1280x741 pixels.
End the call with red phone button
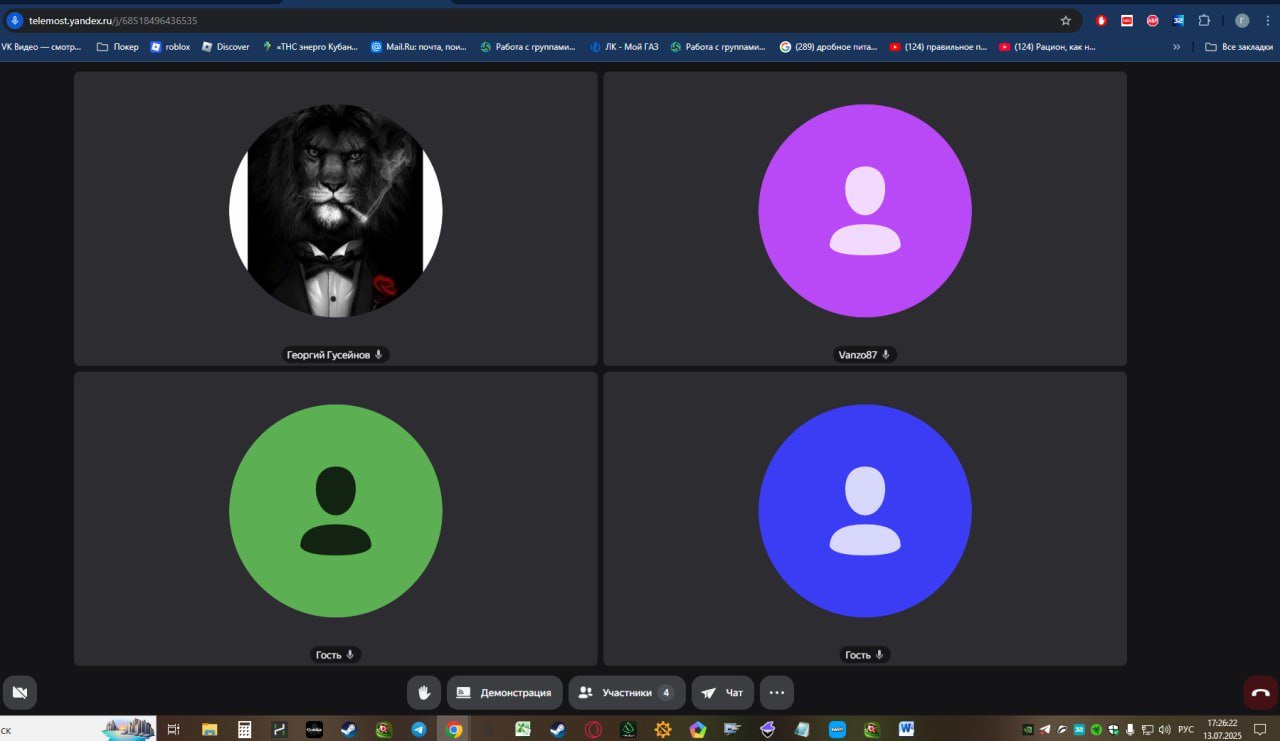click(x=1260, y=692)
